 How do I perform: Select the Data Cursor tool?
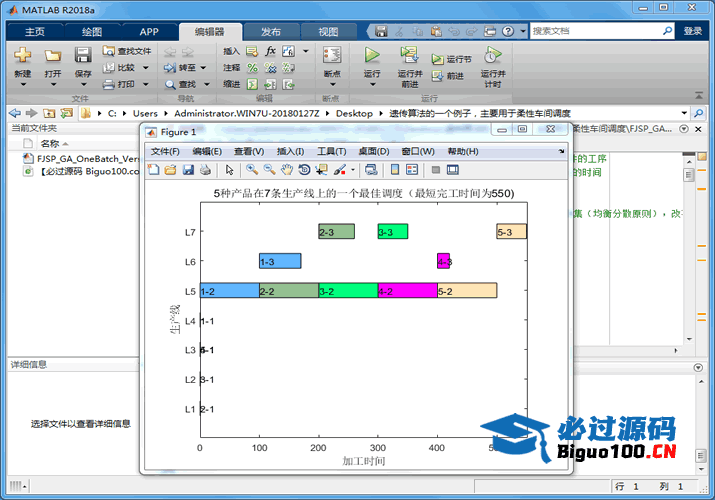coord(321,170)
